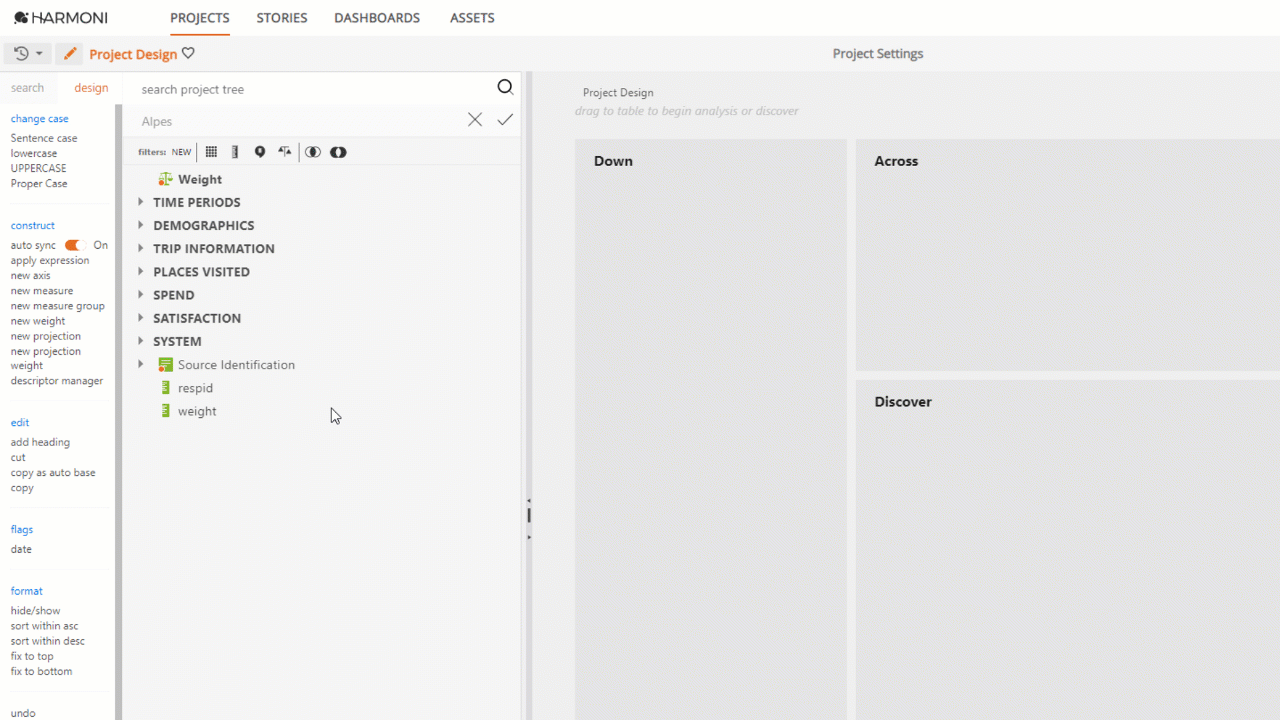Viewport: 1280px width, 720px height.
Task: Expand TRIP INFORMATION folder
Action: click(141, 248)
